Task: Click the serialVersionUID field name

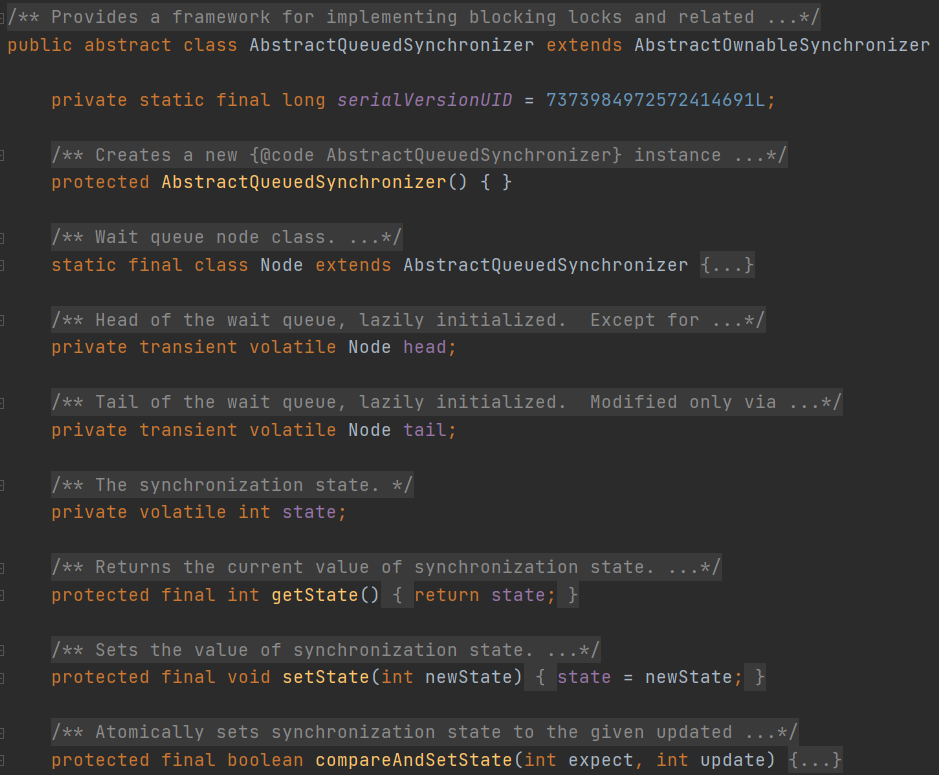Action: (x=425, y=99)
